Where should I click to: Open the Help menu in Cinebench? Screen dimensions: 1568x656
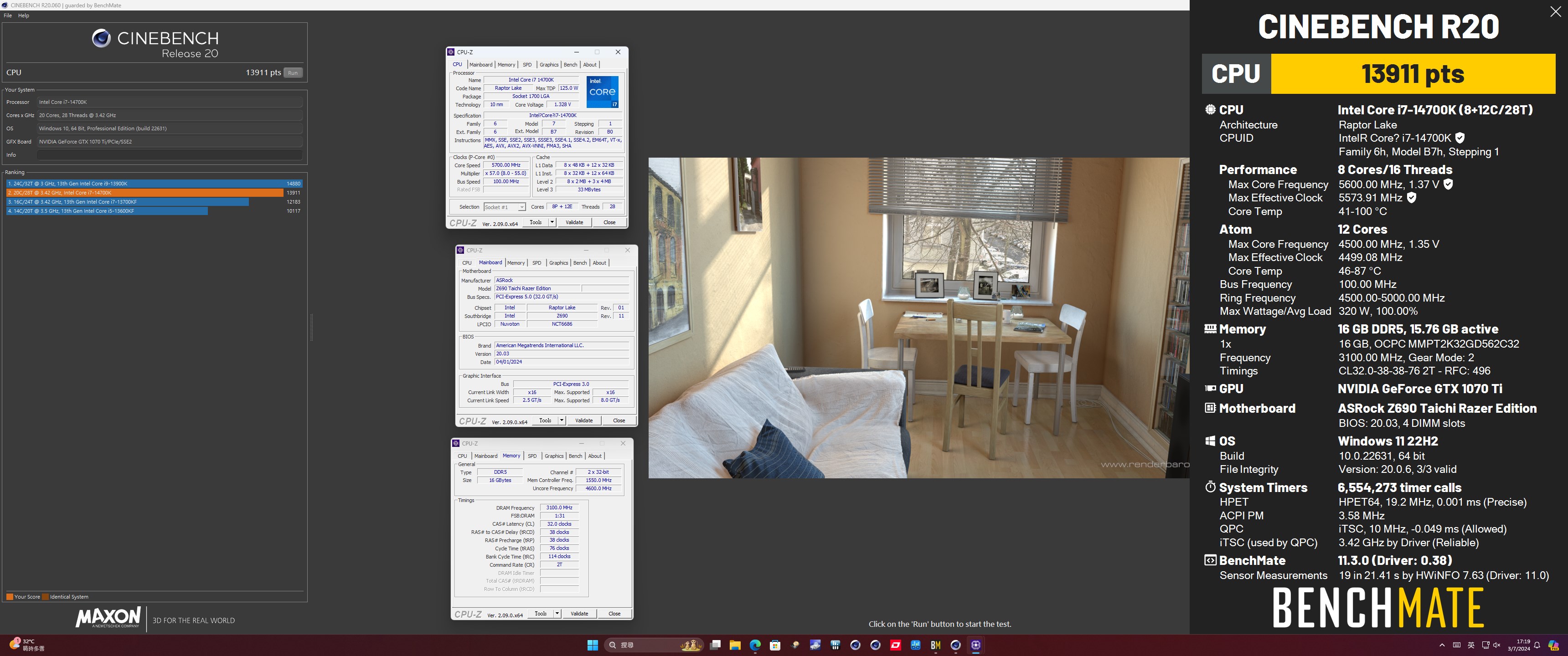click(x=24, y=16)
